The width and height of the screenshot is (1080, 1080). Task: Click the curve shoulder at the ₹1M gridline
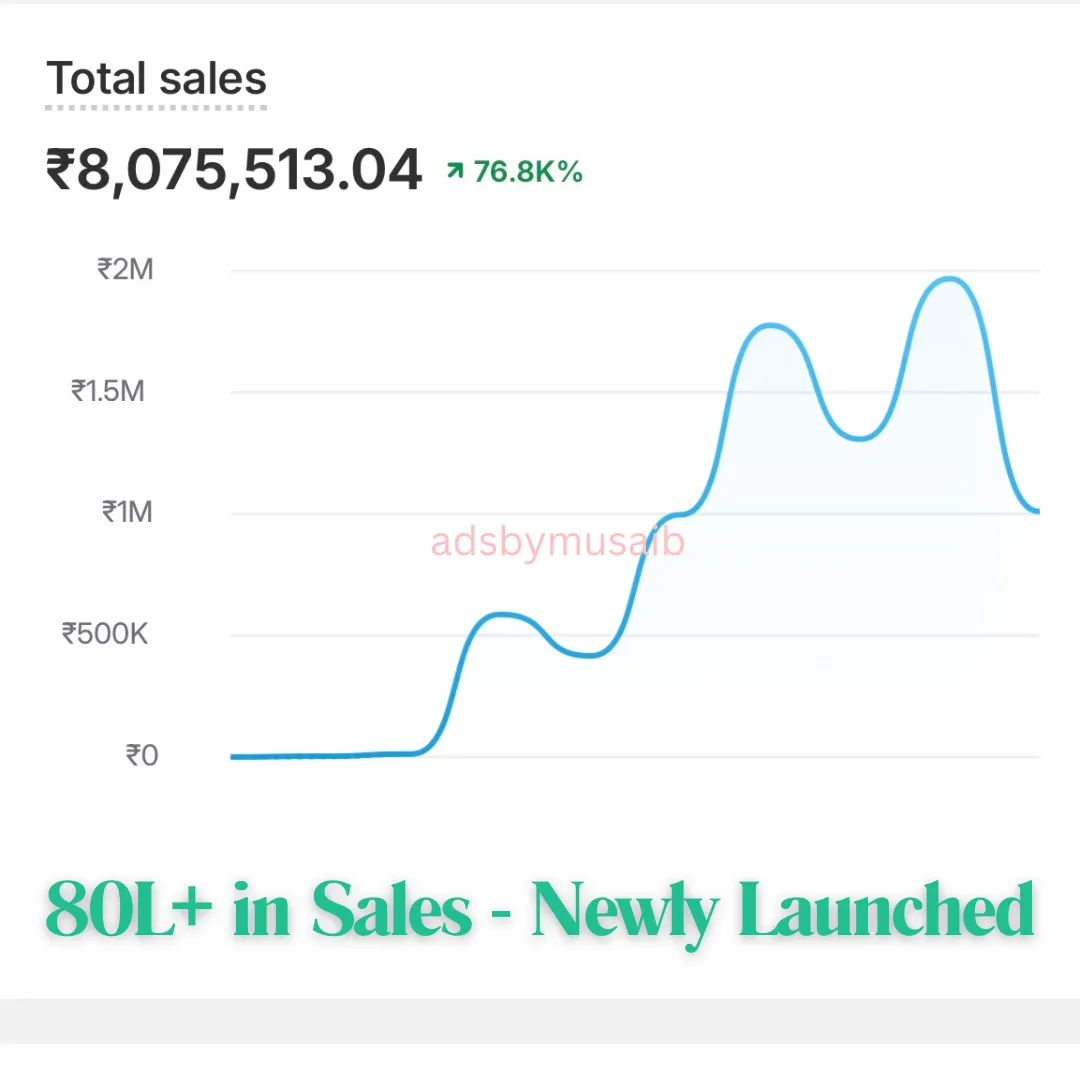point(678,514)
